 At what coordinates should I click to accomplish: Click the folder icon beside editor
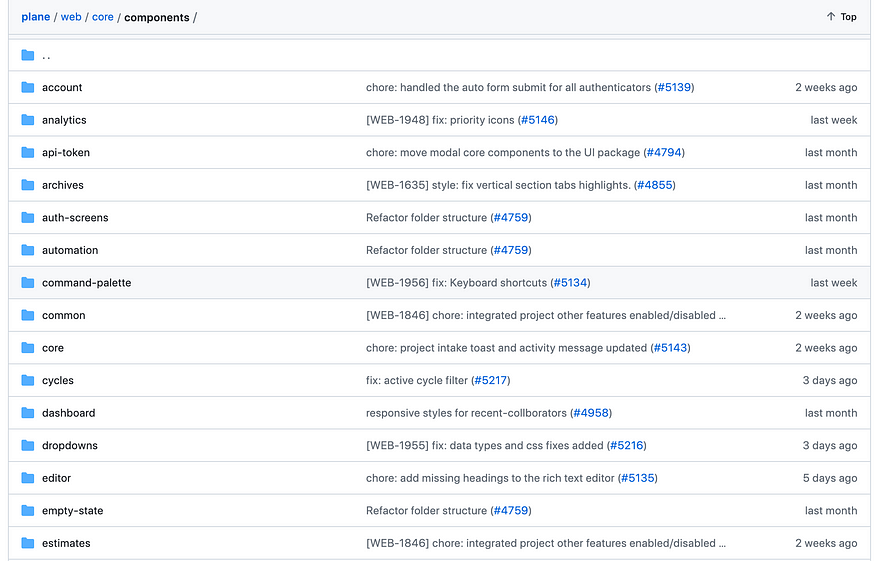(27, 478)
